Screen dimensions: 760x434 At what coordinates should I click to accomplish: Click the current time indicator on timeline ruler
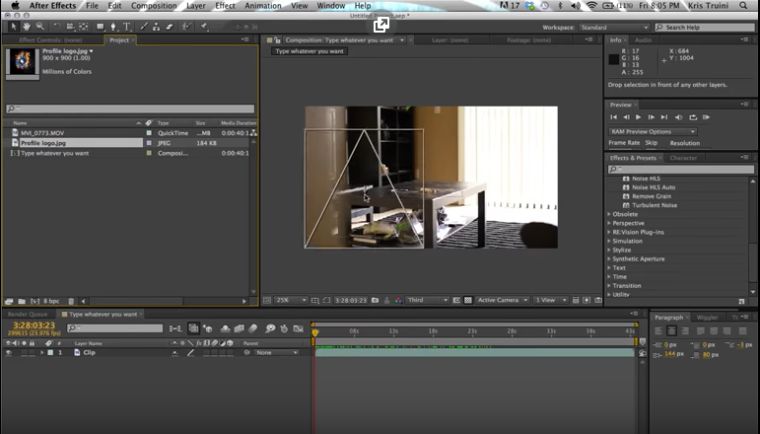[x=314, y=331]
